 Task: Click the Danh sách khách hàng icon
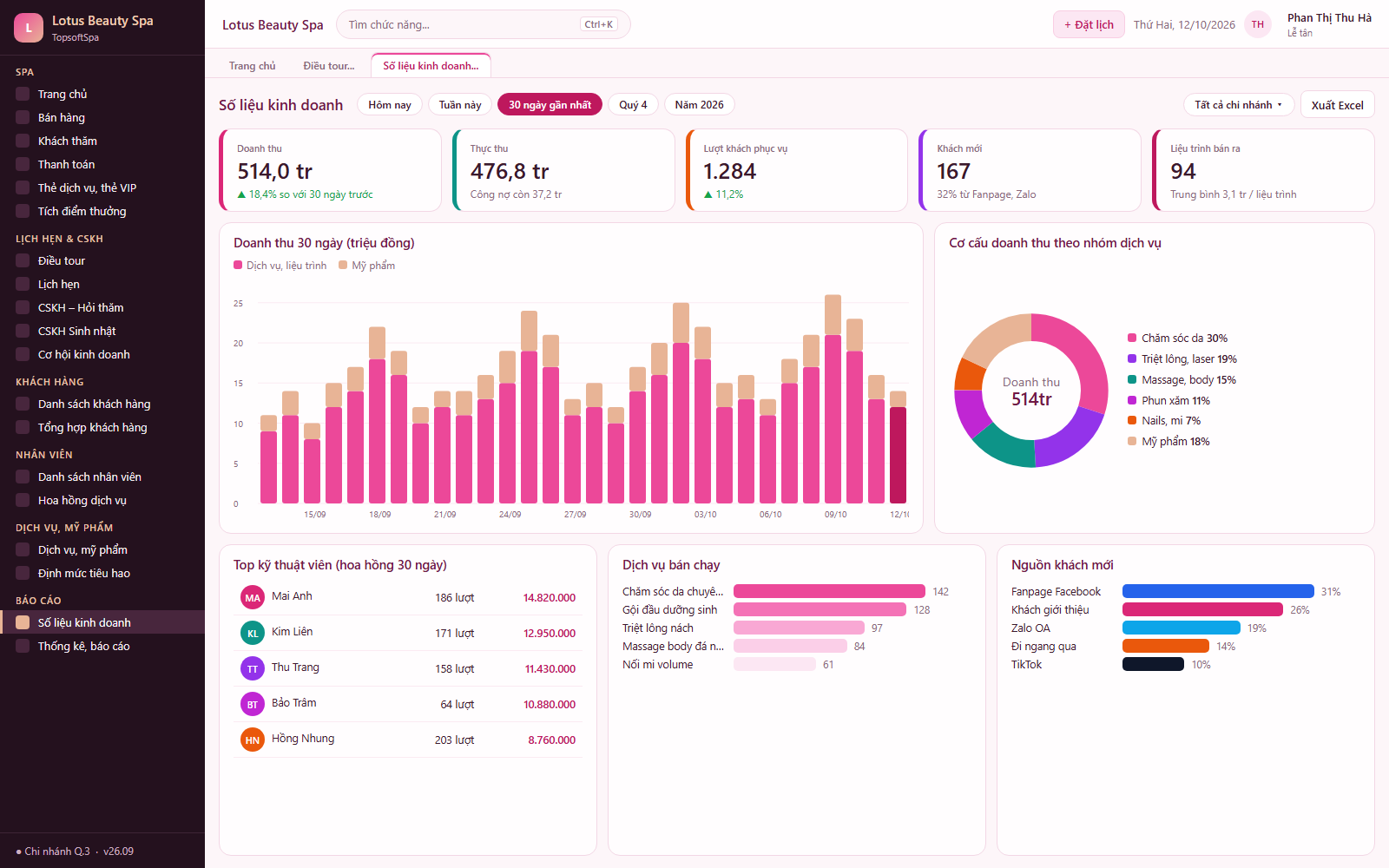[23, 404]
